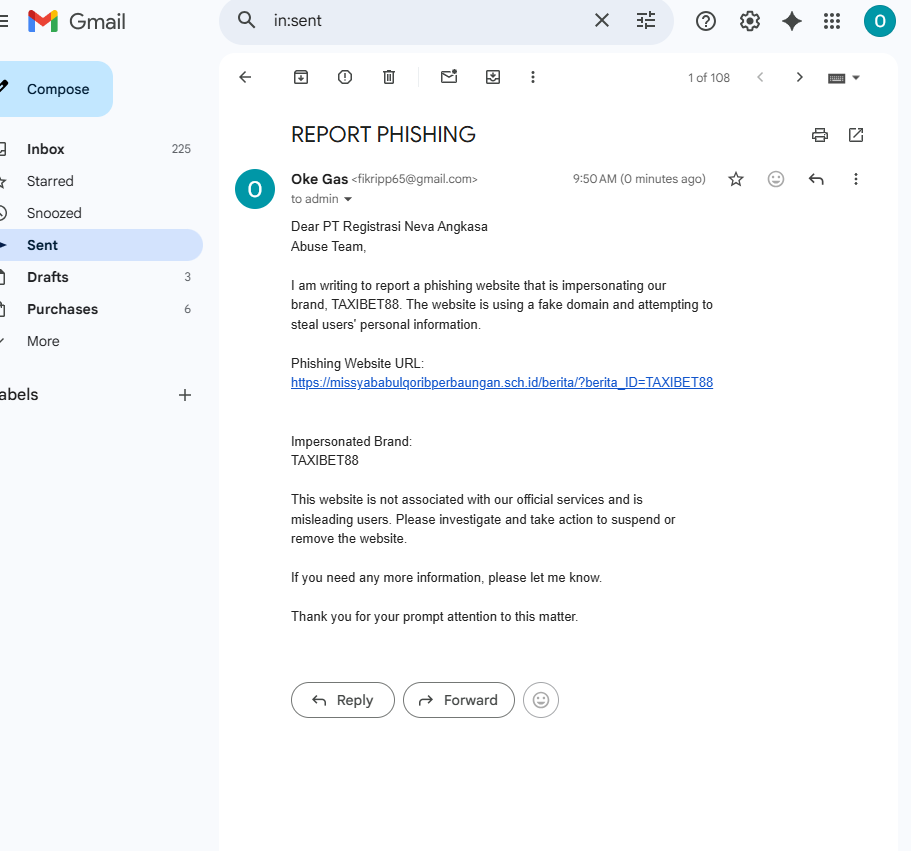Mark email as unread
The height and width of the screenshot is (851, 911).
tap(449, 77)
